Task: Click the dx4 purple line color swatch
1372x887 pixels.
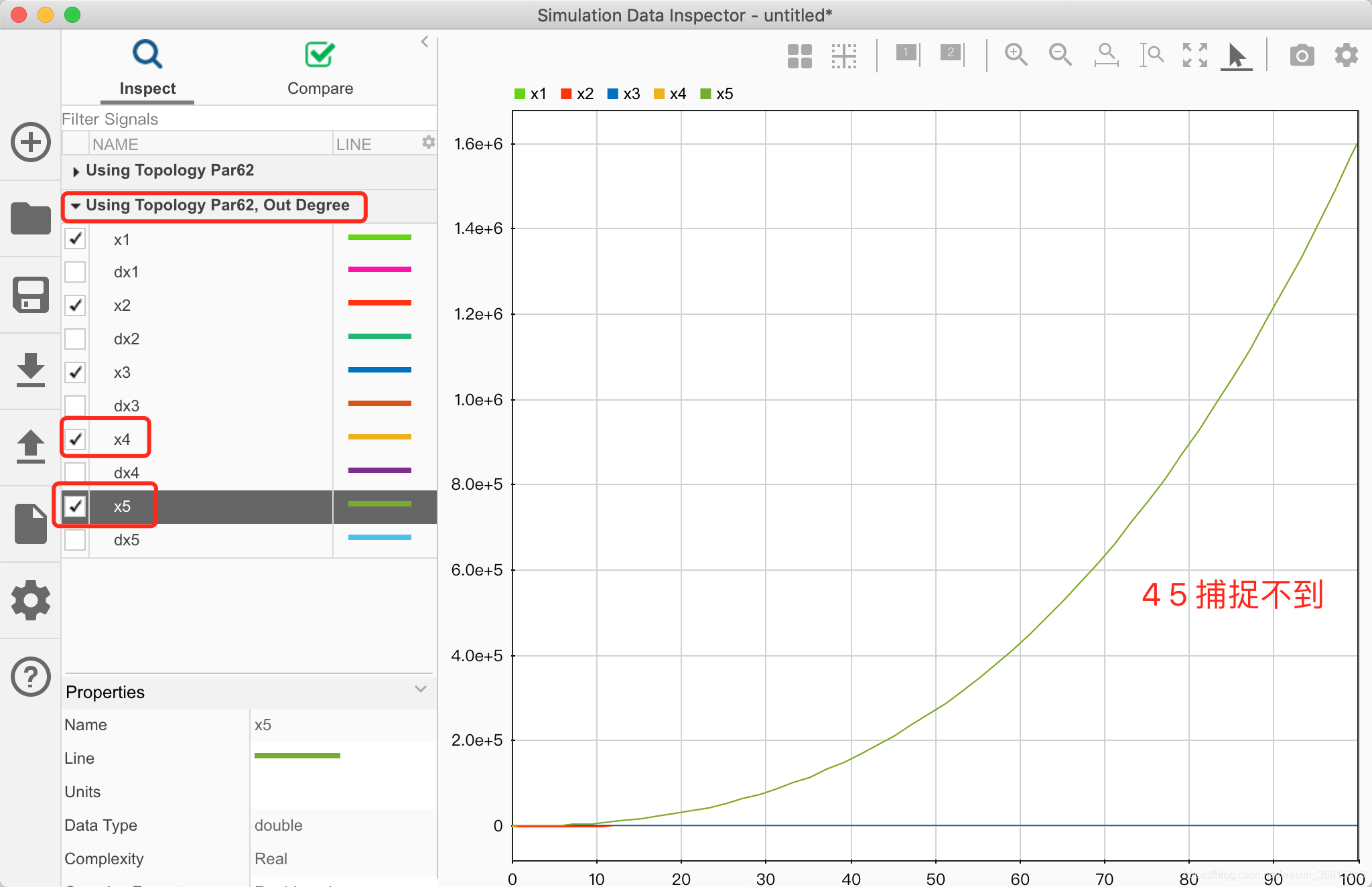Action: 379,471
